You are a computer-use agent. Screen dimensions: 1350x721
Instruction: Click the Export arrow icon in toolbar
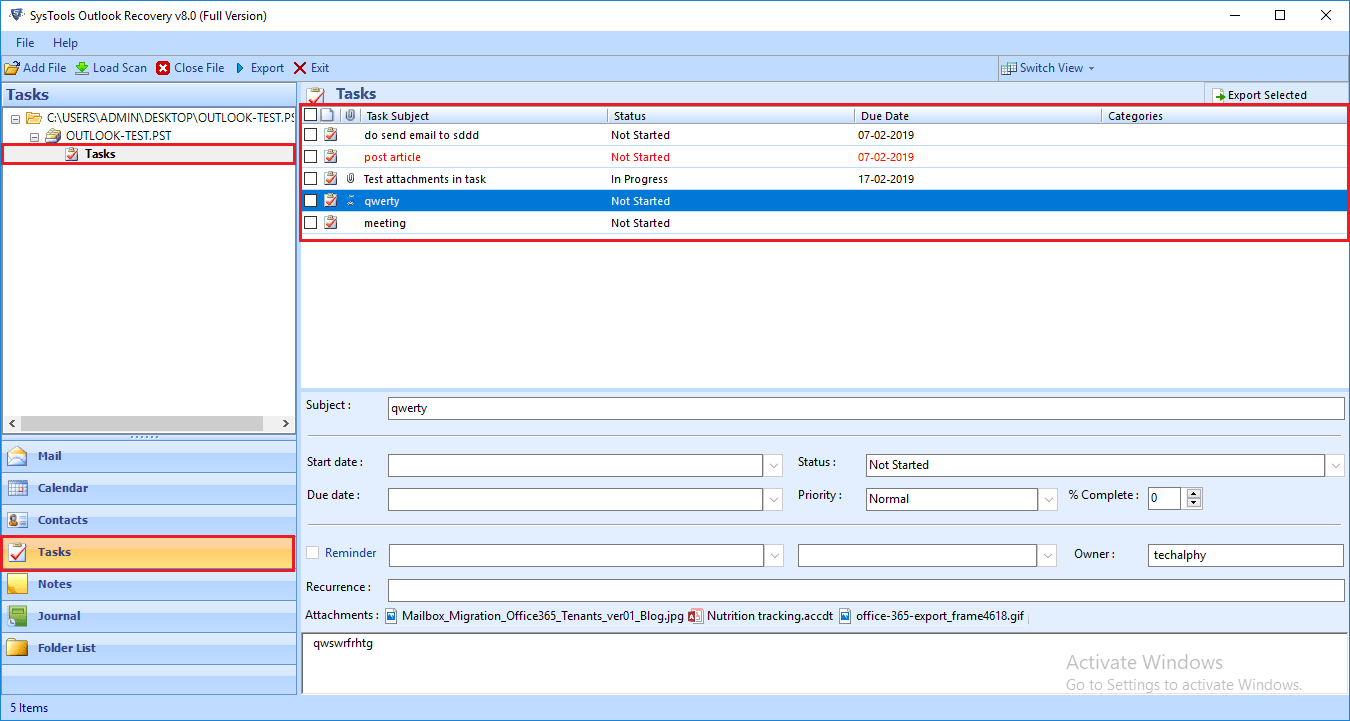tap(240, 68)
